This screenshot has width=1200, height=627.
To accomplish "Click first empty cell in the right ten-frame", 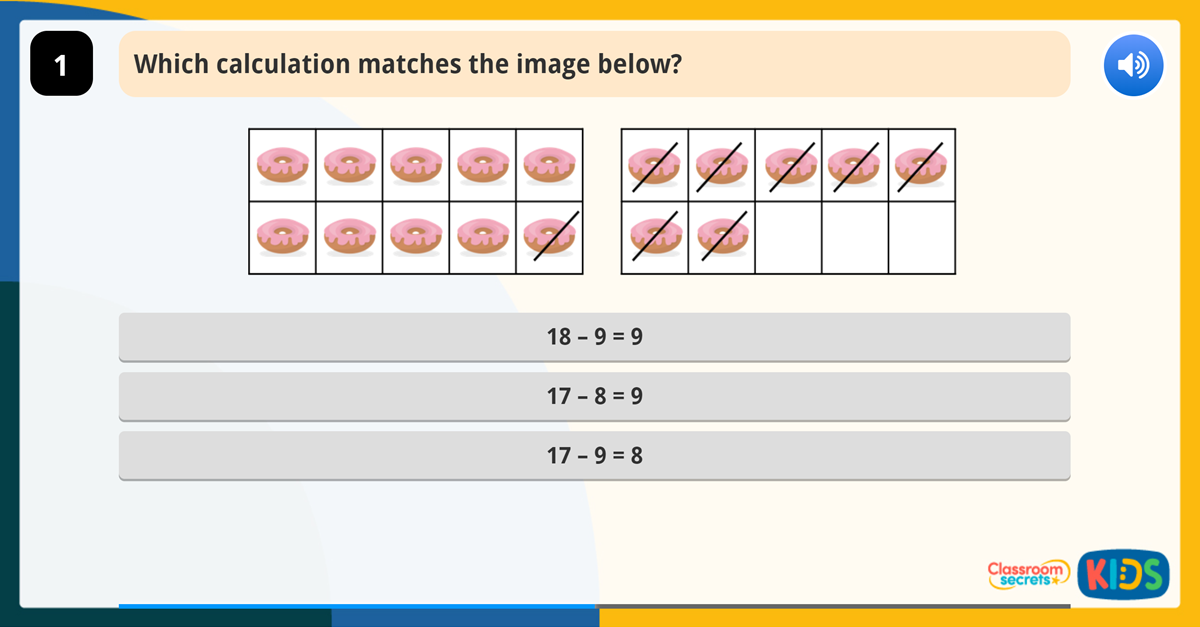I will (788, 239).
